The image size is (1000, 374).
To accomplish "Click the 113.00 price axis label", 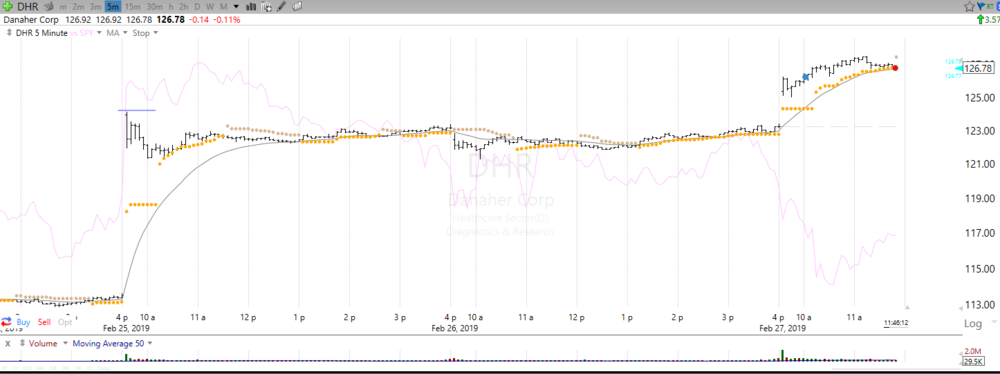I will point(980,304).
